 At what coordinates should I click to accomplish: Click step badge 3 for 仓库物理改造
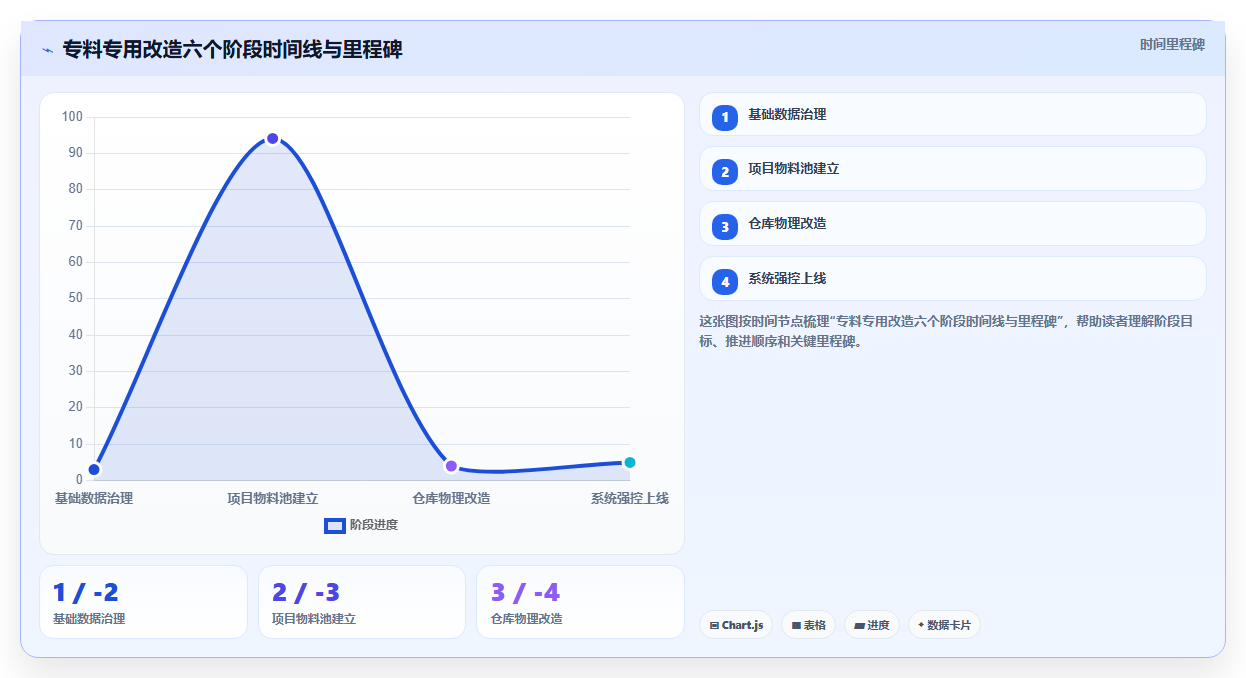click(x=725, y=227)
